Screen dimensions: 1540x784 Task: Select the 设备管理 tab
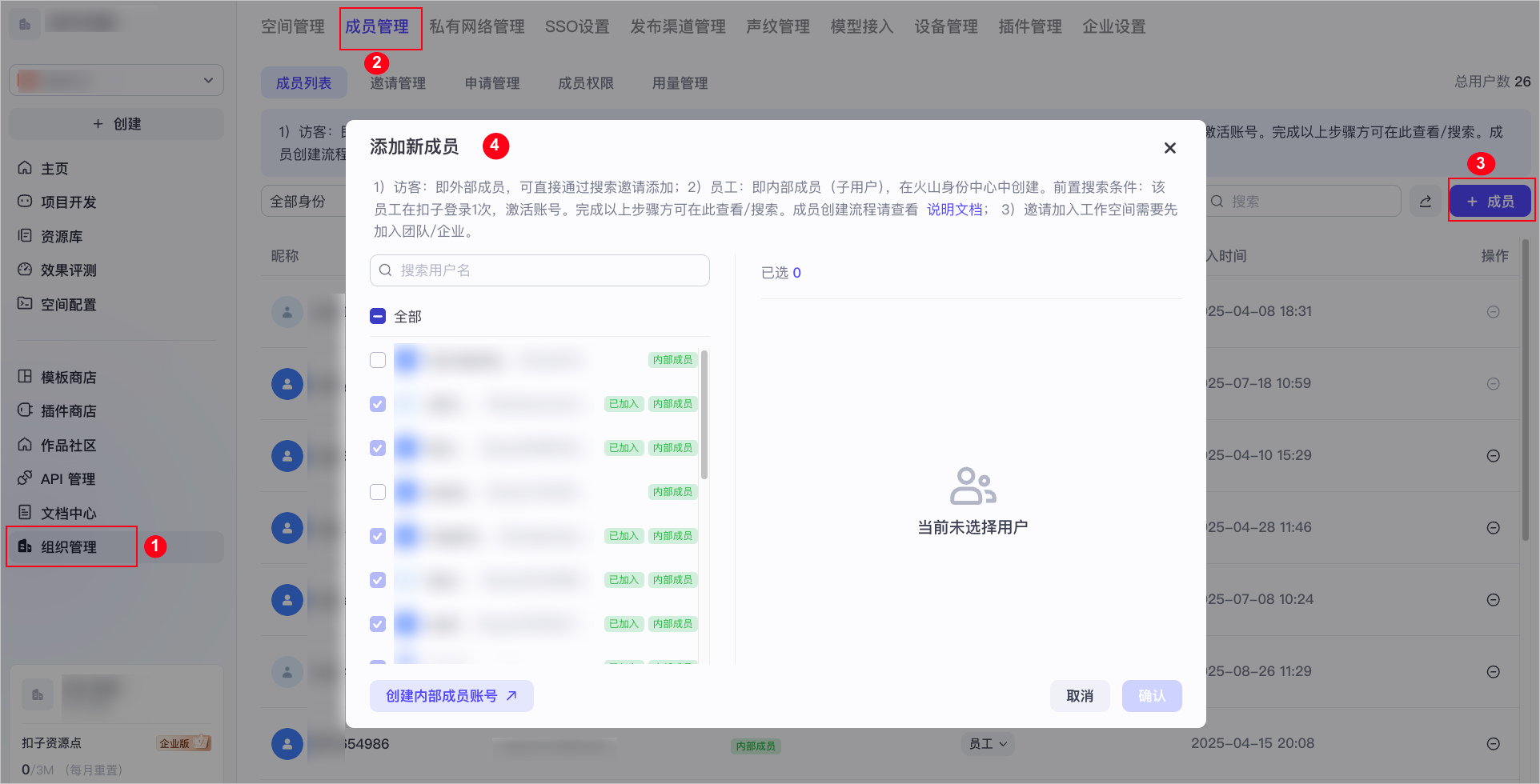[946, 26]
